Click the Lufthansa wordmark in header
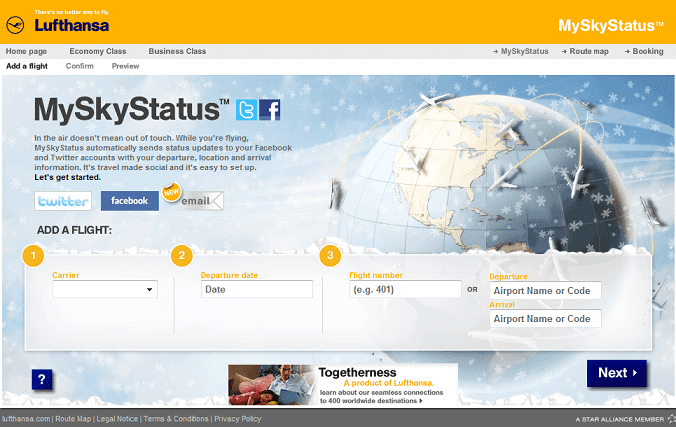 tap(72, 25)
